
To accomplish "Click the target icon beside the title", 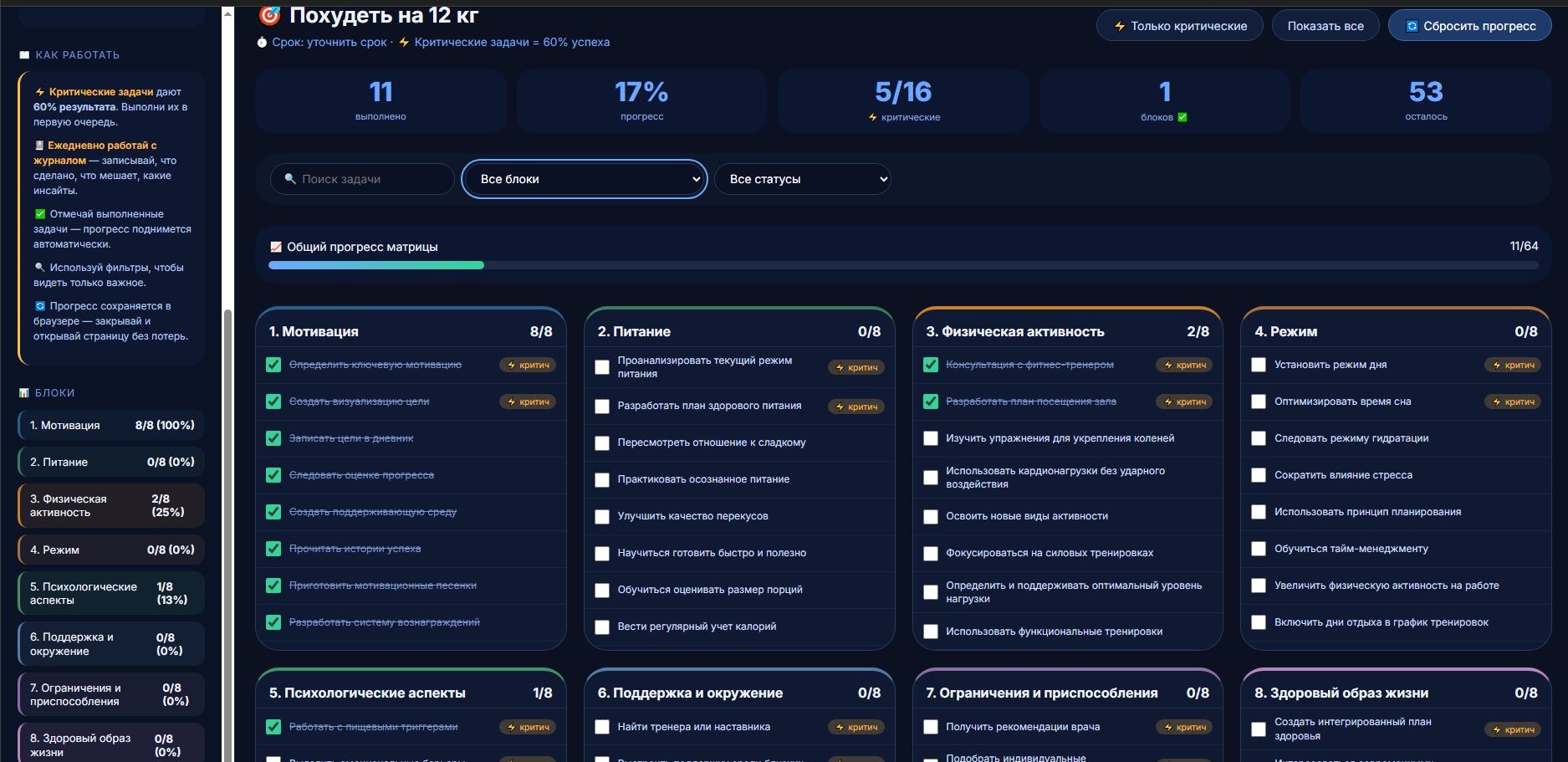I will [x=269, y=15].
